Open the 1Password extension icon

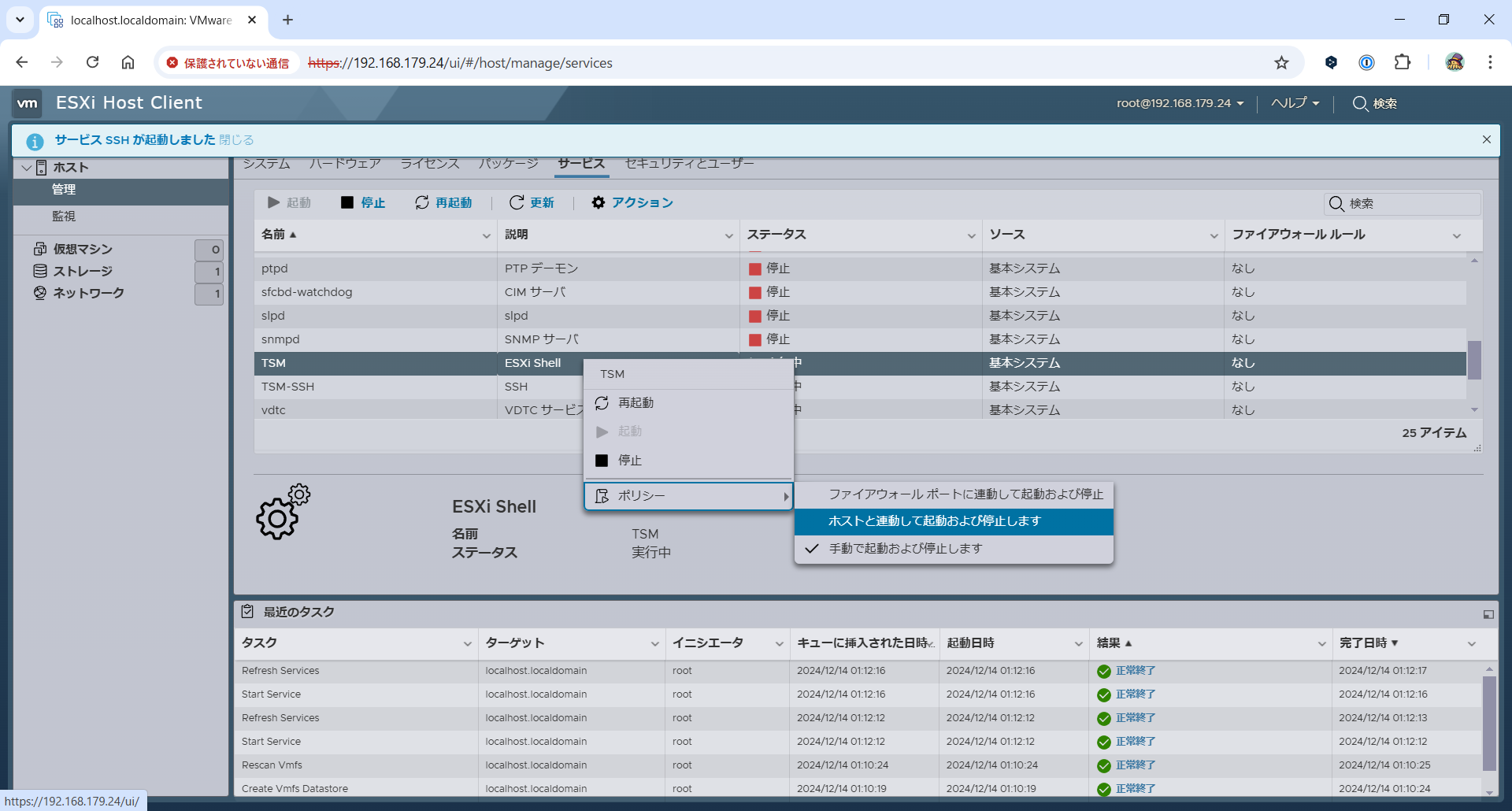(x=1367, y=62)
